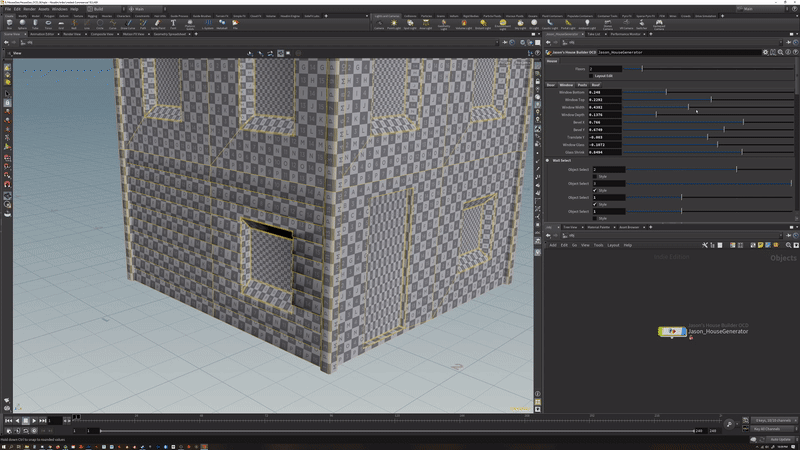Select the Tube shelf tool
This screenshot has height=450, width=800.
[x=35, y=23]
